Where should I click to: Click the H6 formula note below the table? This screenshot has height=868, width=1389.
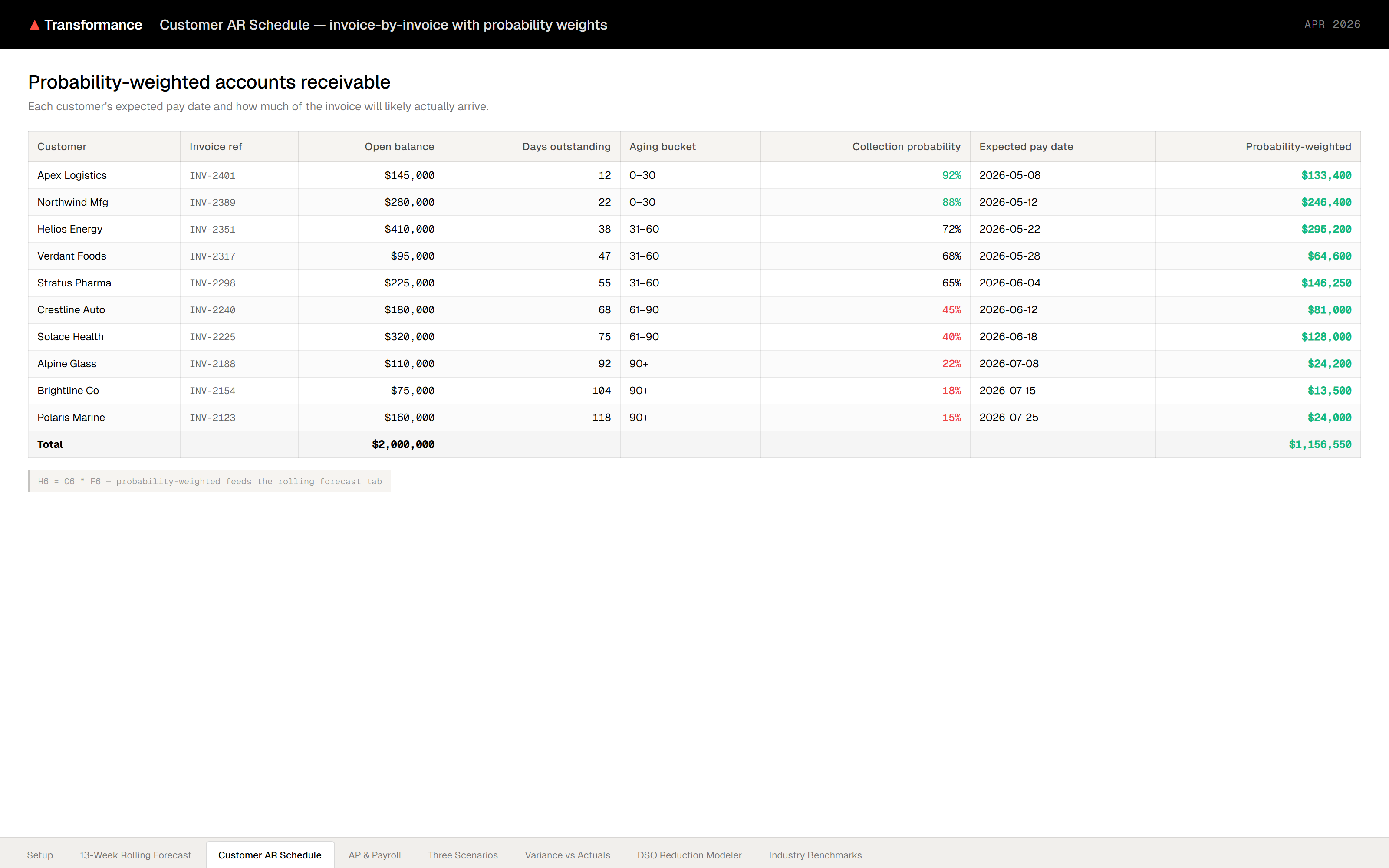click(210, 482)
